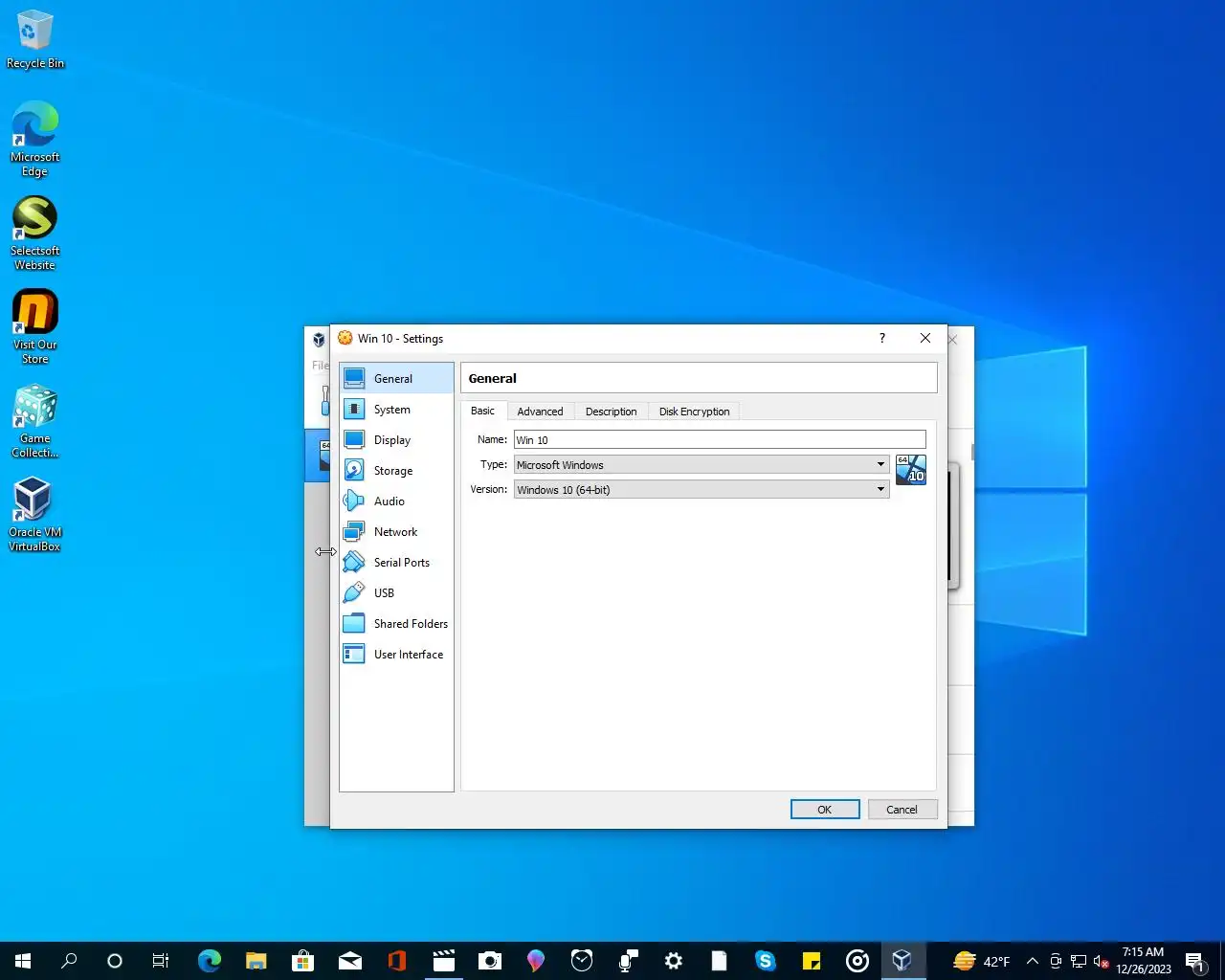The height and width of the screenshot is (980, 1225).
Task: Open Task View in taskbar
Action: pyautogui.click(x=161, y=961)
